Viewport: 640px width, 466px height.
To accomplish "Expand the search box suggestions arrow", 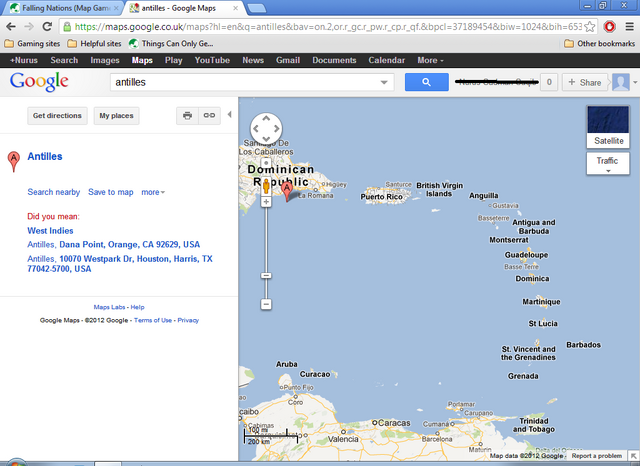I will pyautogui.click(x=384, y=82).
